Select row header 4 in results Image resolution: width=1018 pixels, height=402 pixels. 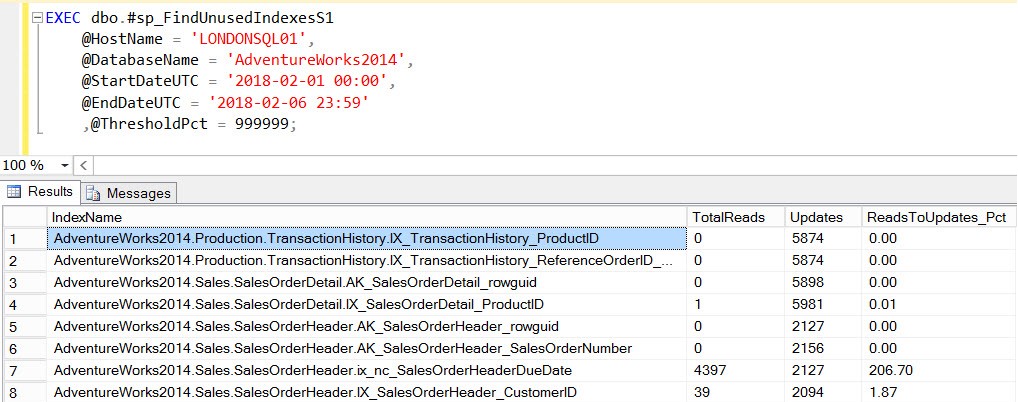[x=25, y=305]
